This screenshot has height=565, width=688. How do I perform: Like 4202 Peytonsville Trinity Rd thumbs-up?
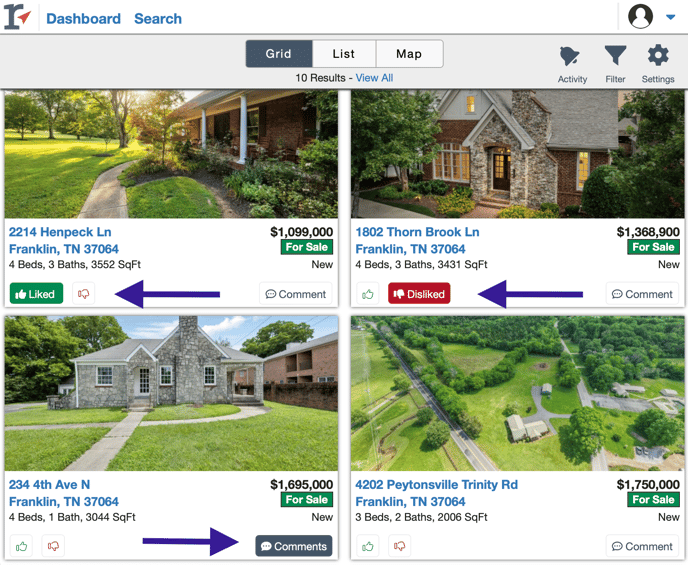[368, 546]
